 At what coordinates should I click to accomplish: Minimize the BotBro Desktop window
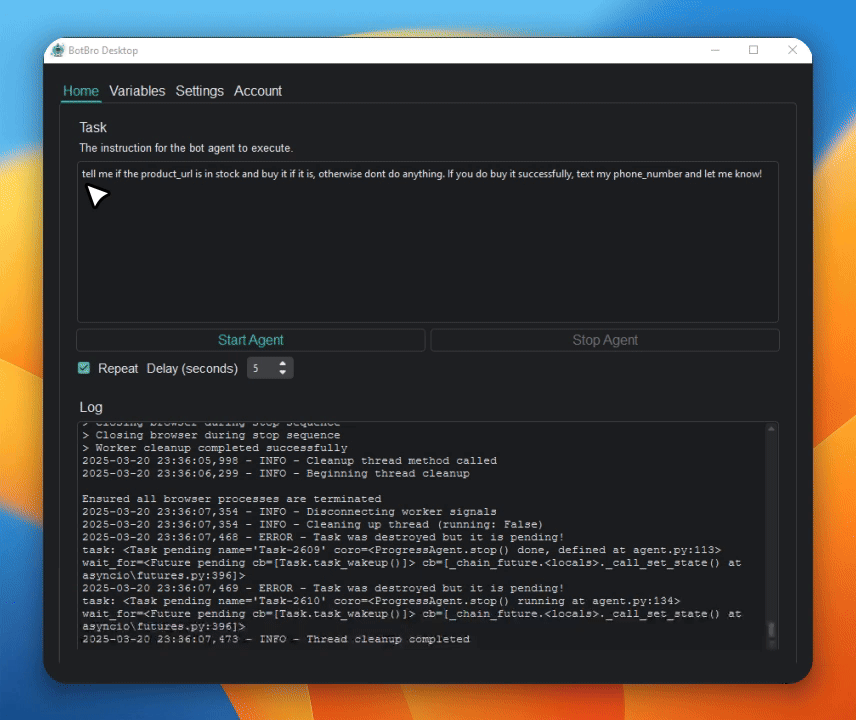[x=715, y=50]
